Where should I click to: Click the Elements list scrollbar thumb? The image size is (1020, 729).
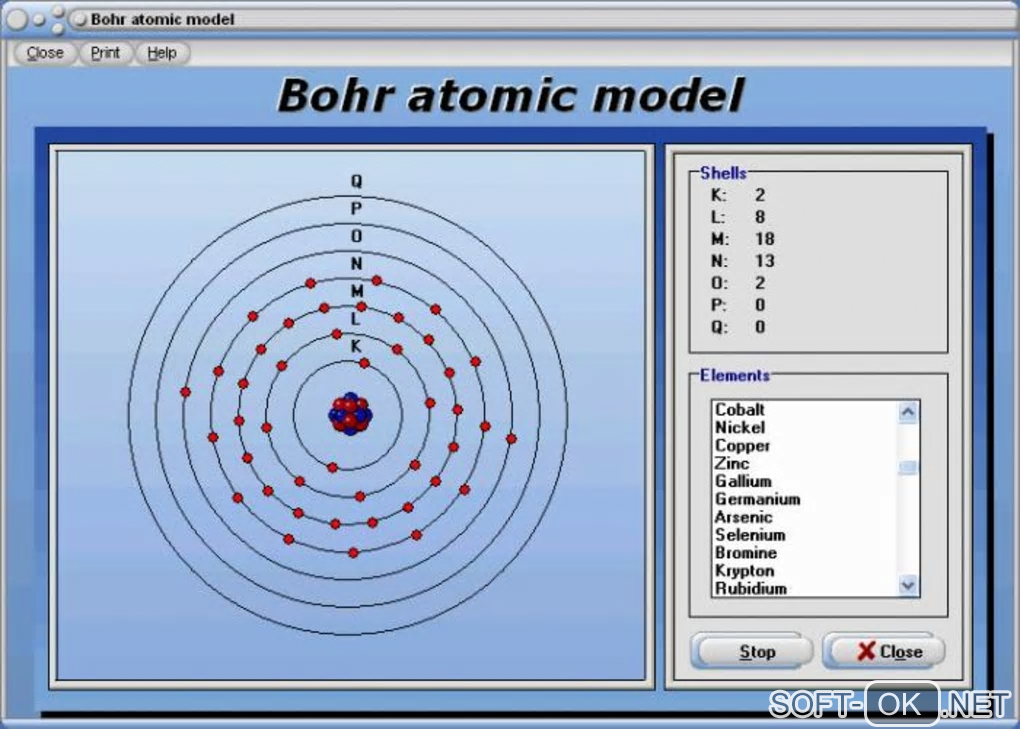coord(908,467)
